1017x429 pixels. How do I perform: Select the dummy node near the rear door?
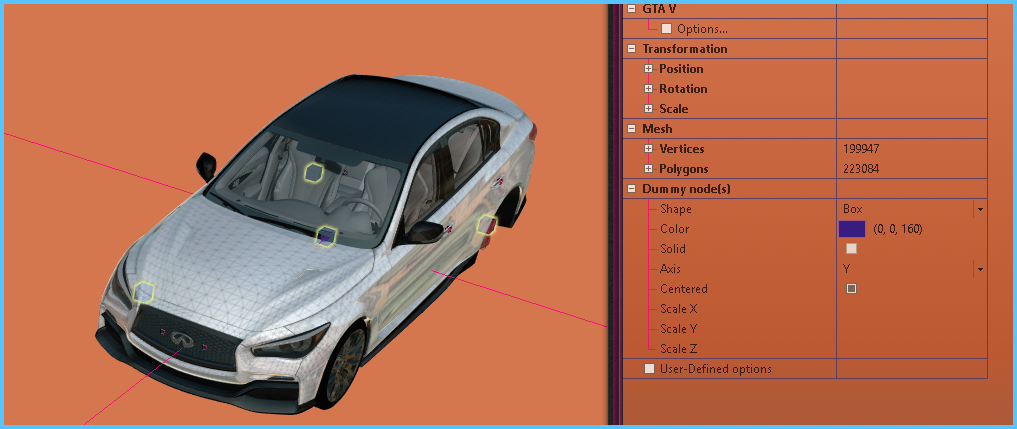(x=487, y=225)
